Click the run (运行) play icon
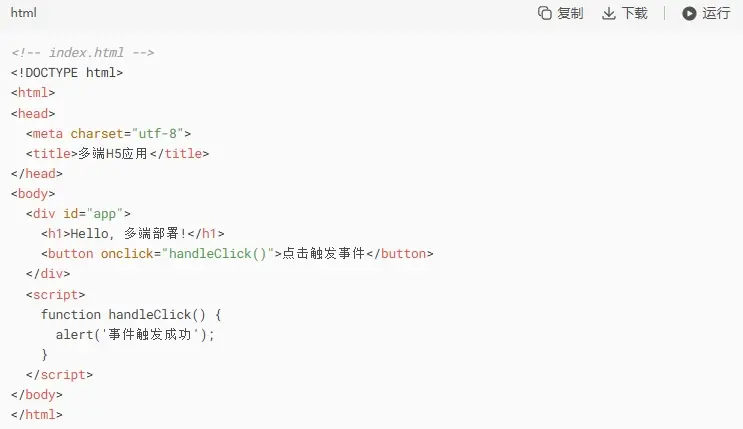 tap(689, 13)
